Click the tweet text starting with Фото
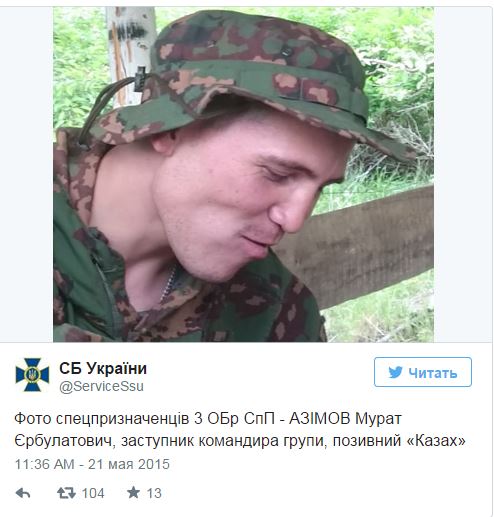 pos(240,429)
